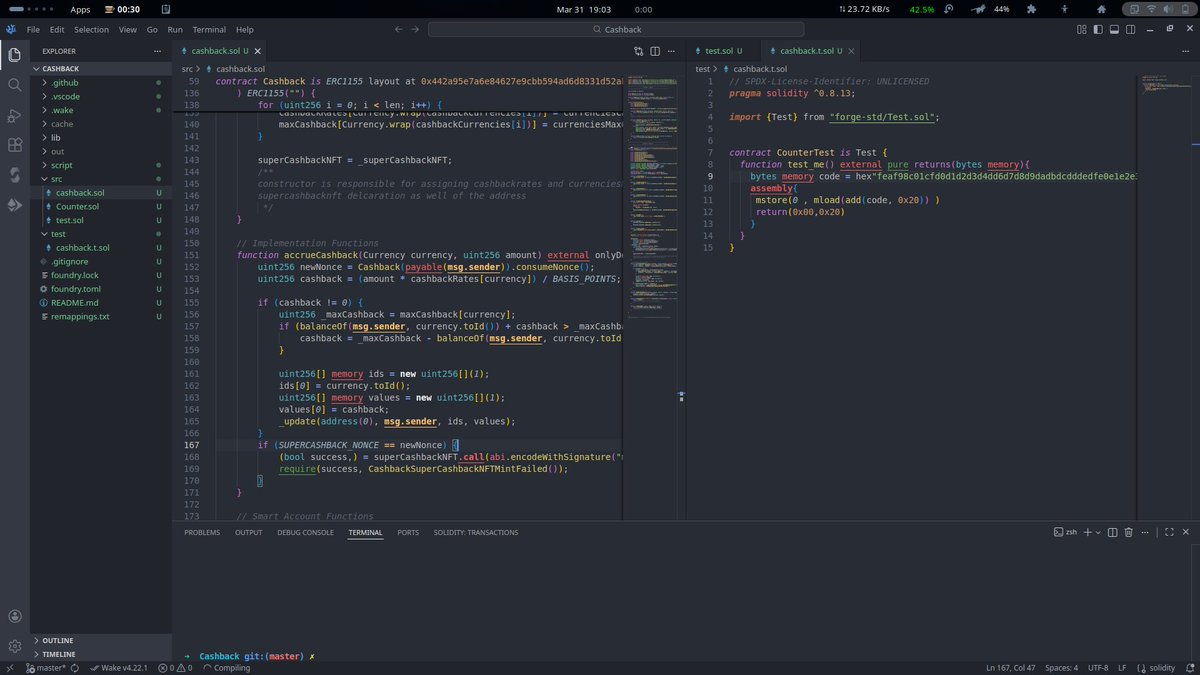This screenshot has height=675, width=1200.
Task: Expand the script folder
Action: coord(100,165)
